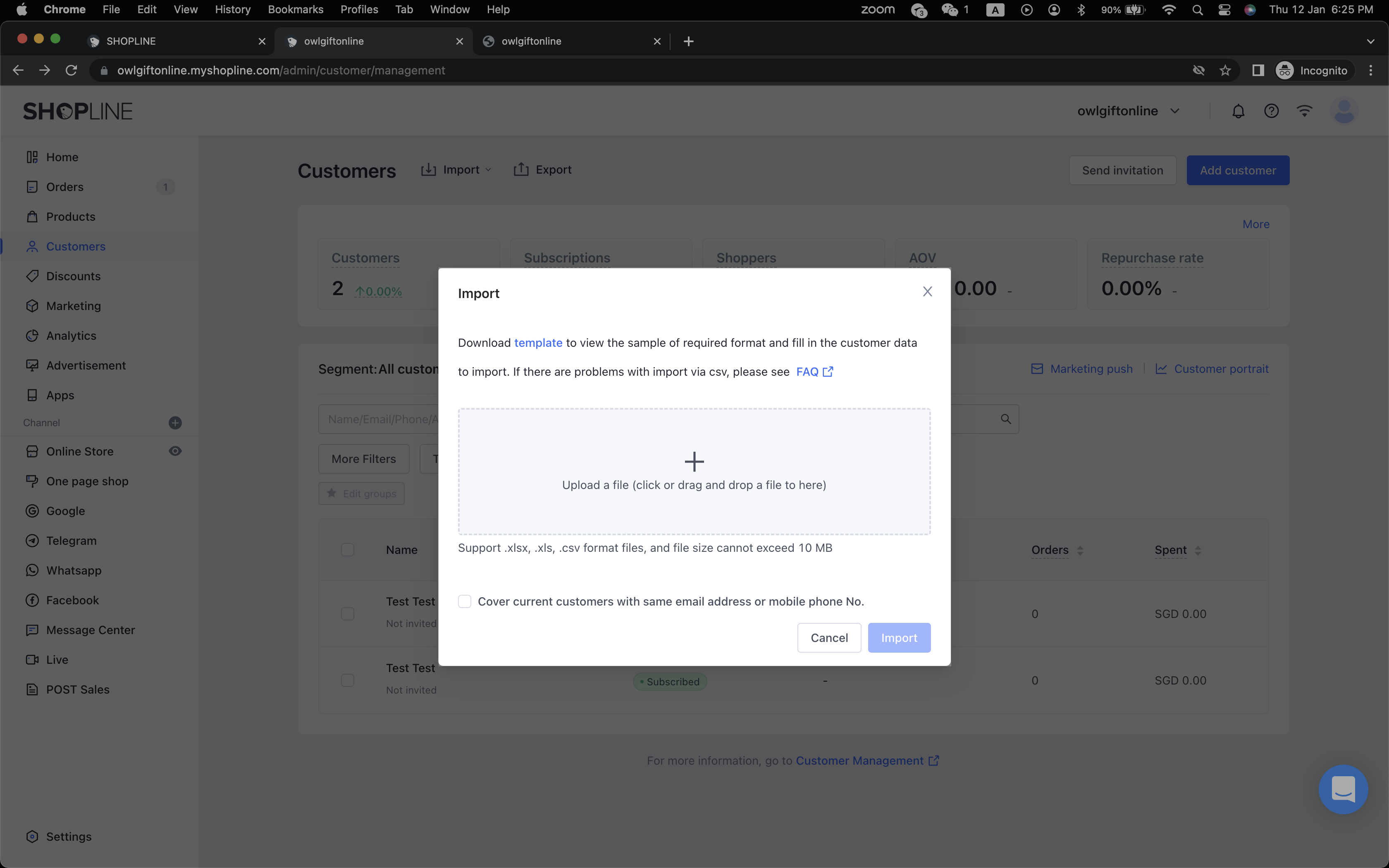
Task: Open Chrome Profiles menu
Action: coord(359,9)
